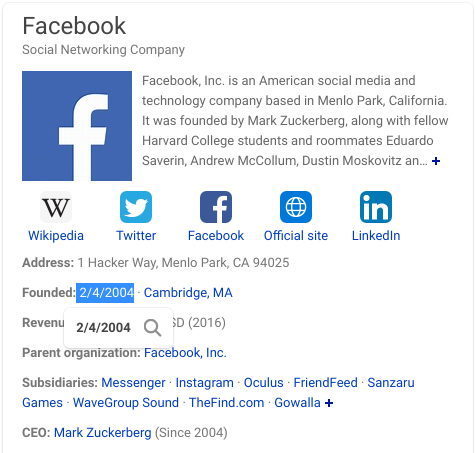Image resolution: width=475 pixels, height=453 pixels.
Task: Open the Facebook f profile icon
Action: 216,207
